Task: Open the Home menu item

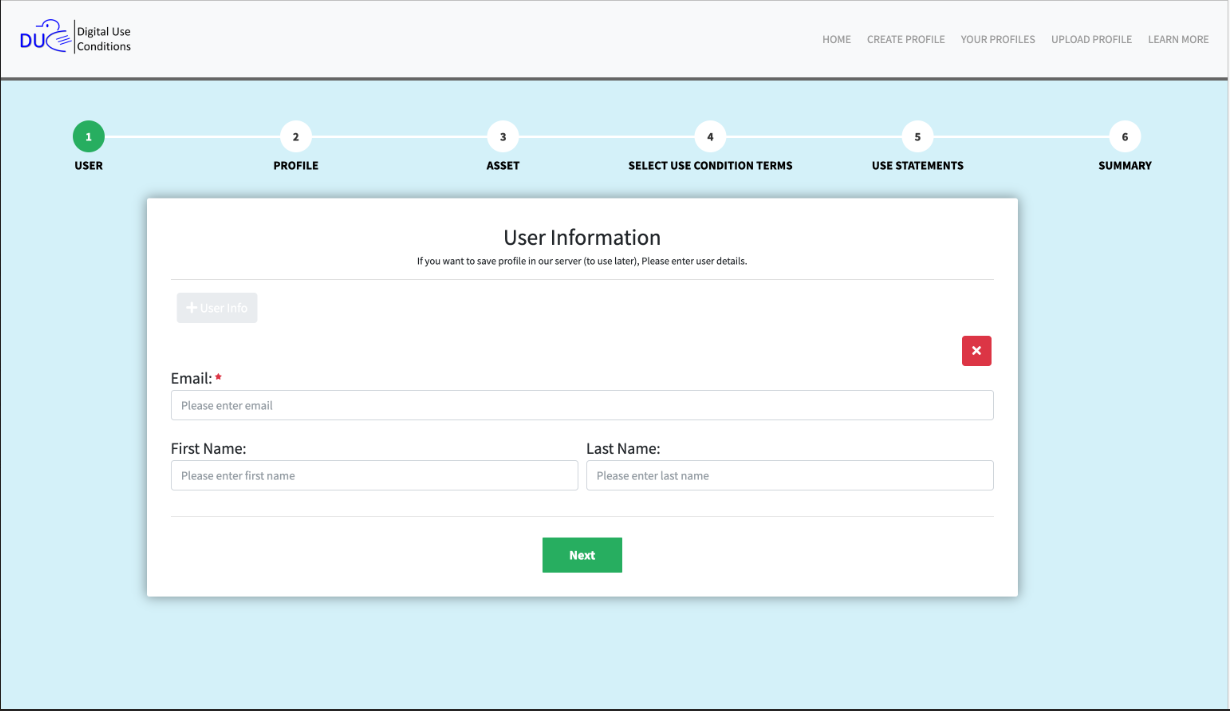Action: [x=836, y=40]
